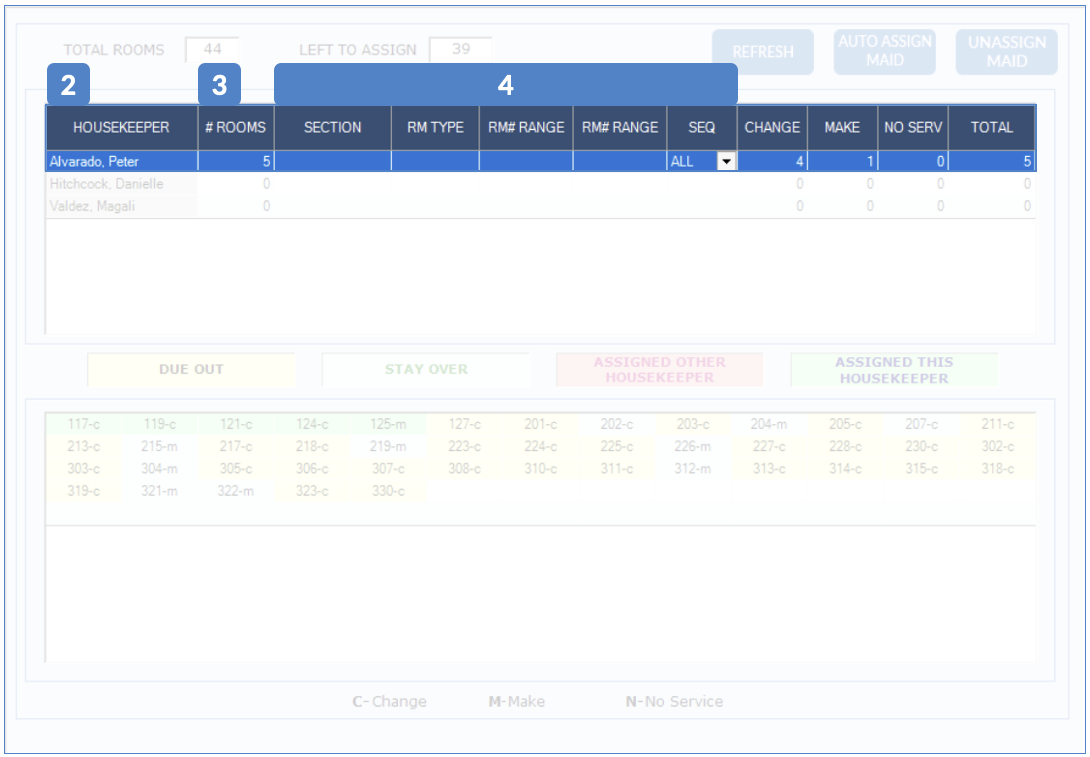This screenshot has height=757, width=1090.
Task: Click the Unassign Maid button
Action: click(x=1006, y=52)
